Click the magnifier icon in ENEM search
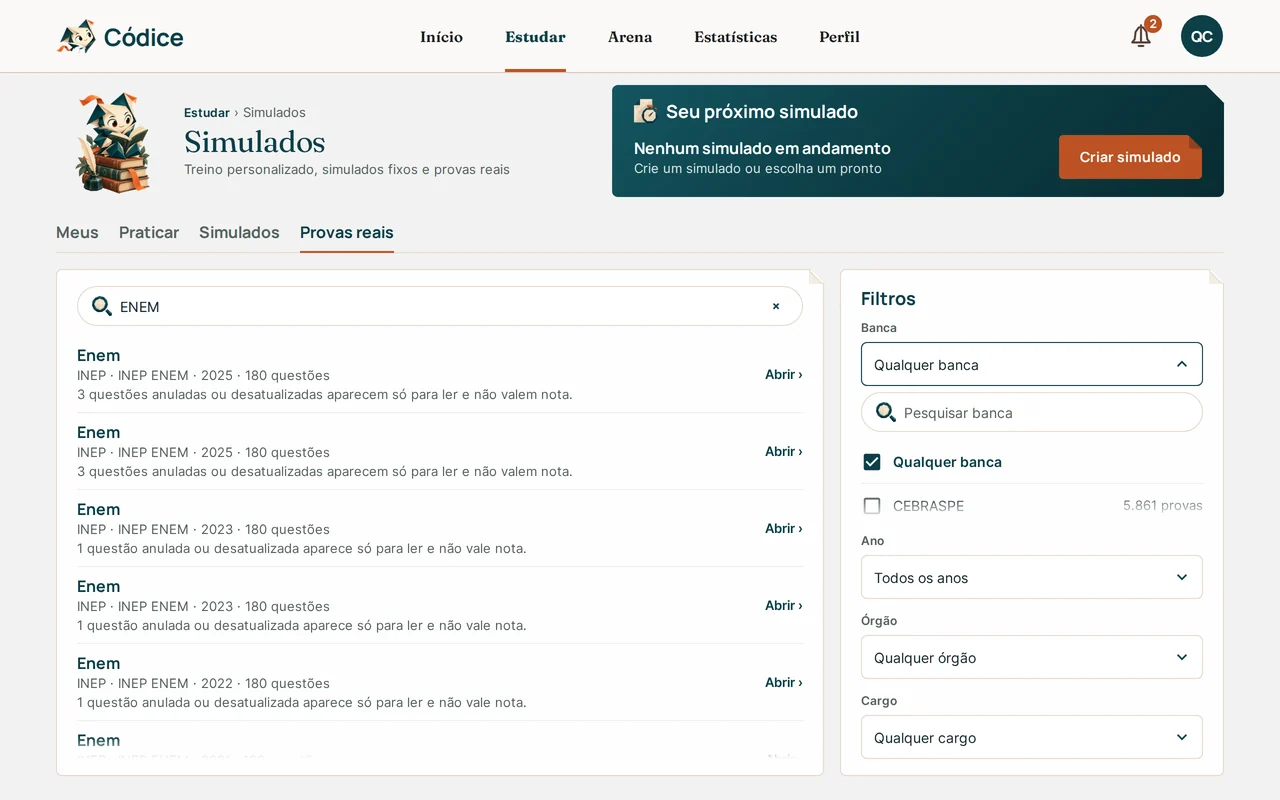Viewport: 1280px width, 800px height. pyautogui.click(x=102, y=306)
